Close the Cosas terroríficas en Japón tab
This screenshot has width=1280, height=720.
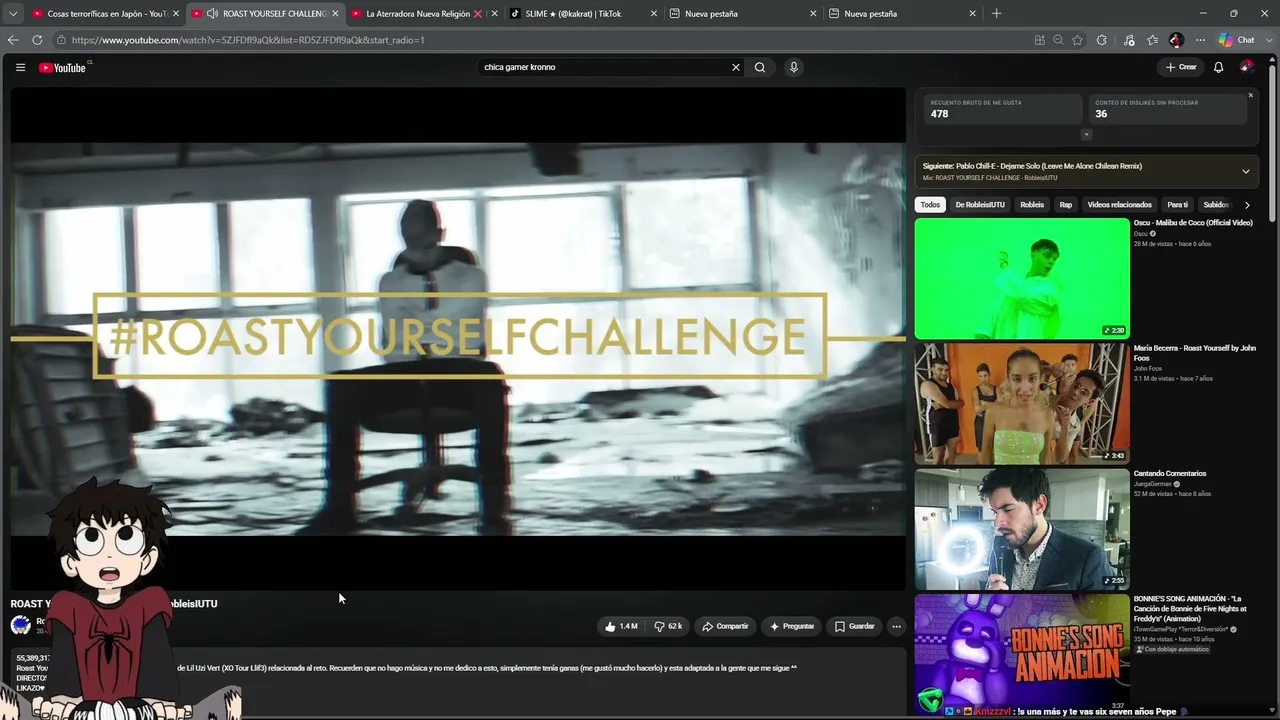176,14
